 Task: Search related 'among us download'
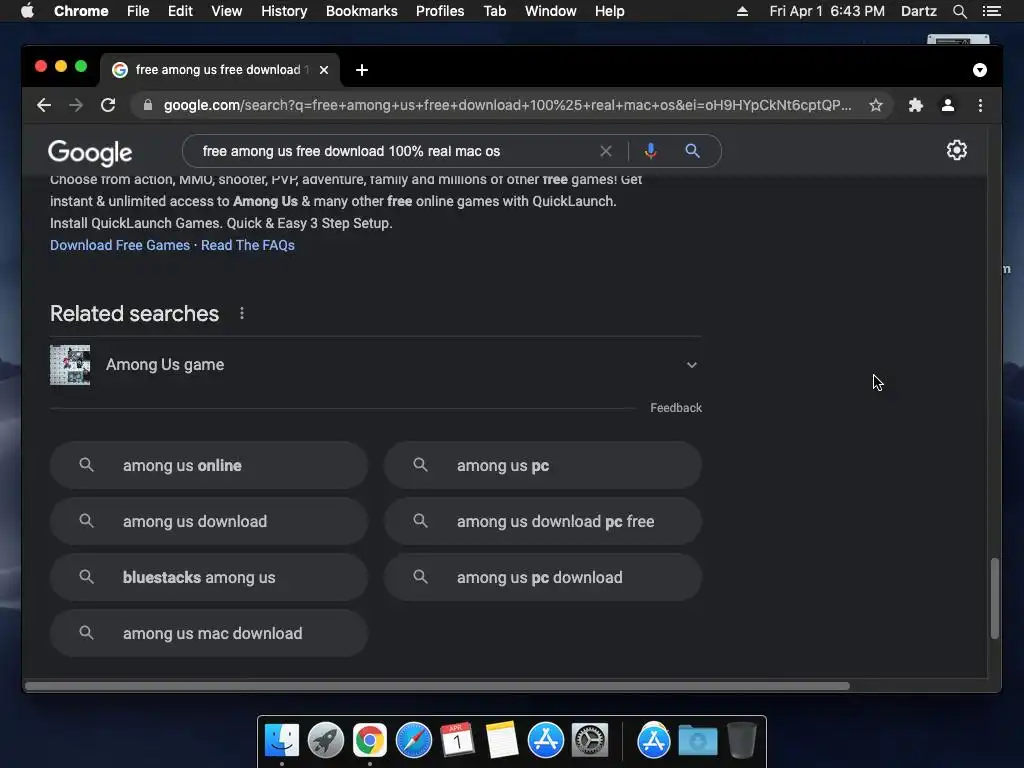(209, 522)
